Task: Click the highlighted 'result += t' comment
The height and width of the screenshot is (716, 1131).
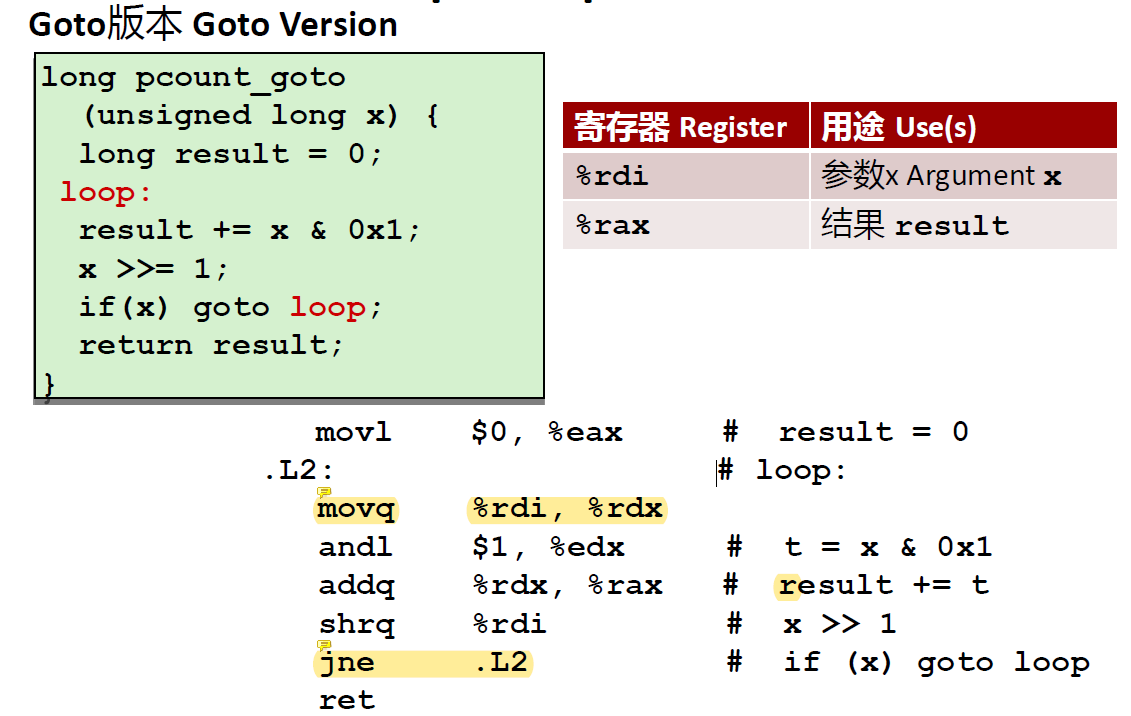Action: point(882,585)
